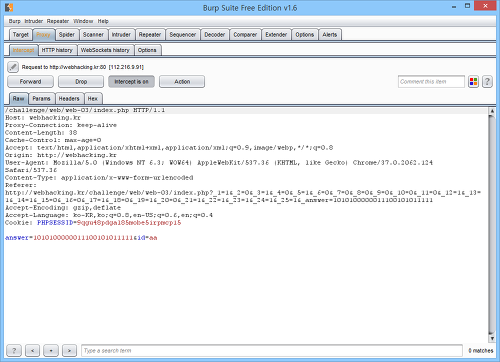
Task: Click the Request to http://webhacking.kr:80 label
Action: click(83, 67)
